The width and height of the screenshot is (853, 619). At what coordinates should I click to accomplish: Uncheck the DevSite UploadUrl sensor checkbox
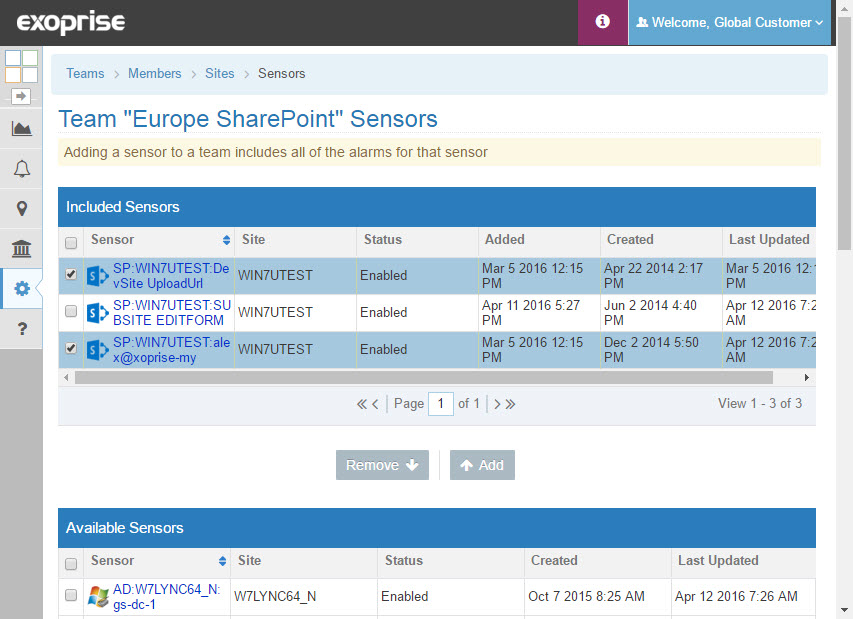click(71, 274)
